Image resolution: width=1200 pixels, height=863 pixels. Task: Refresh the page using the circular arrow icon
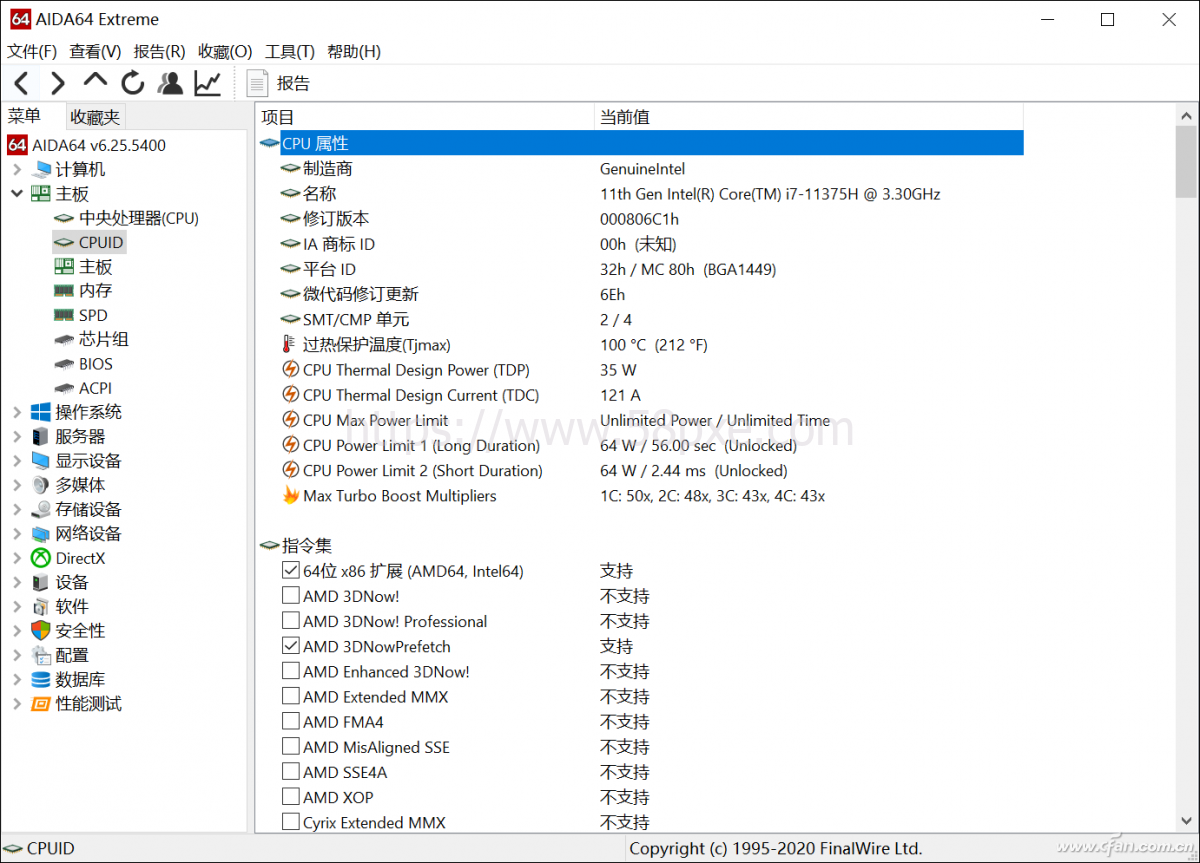[133, 83]
